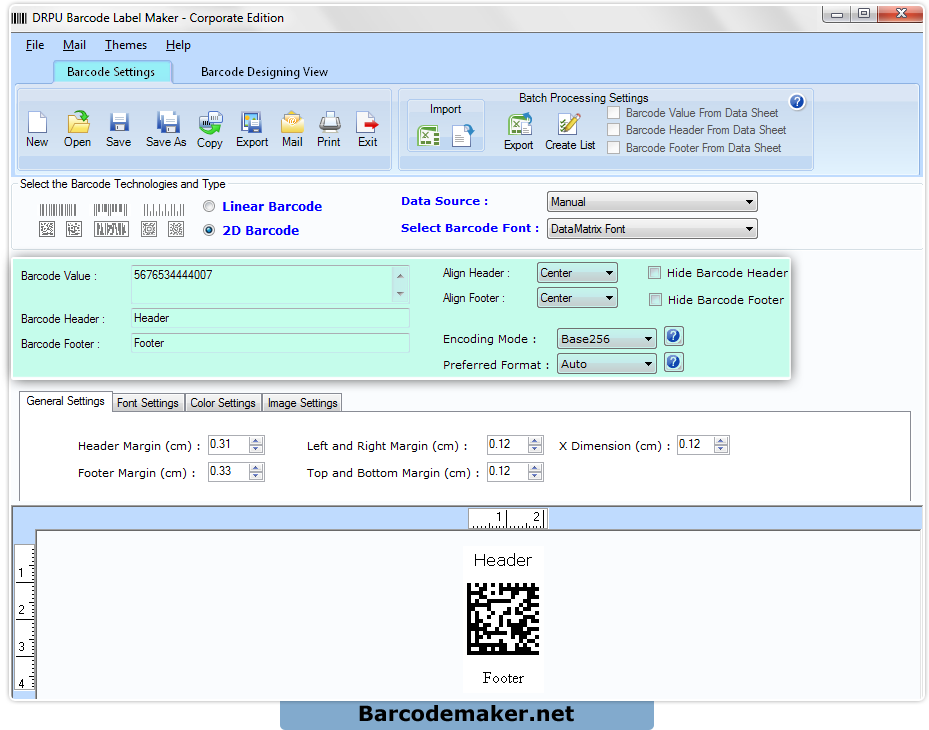Click the Exit toolbar icon
The width and height of the screenshot is (929, 730).
point(368,123)
